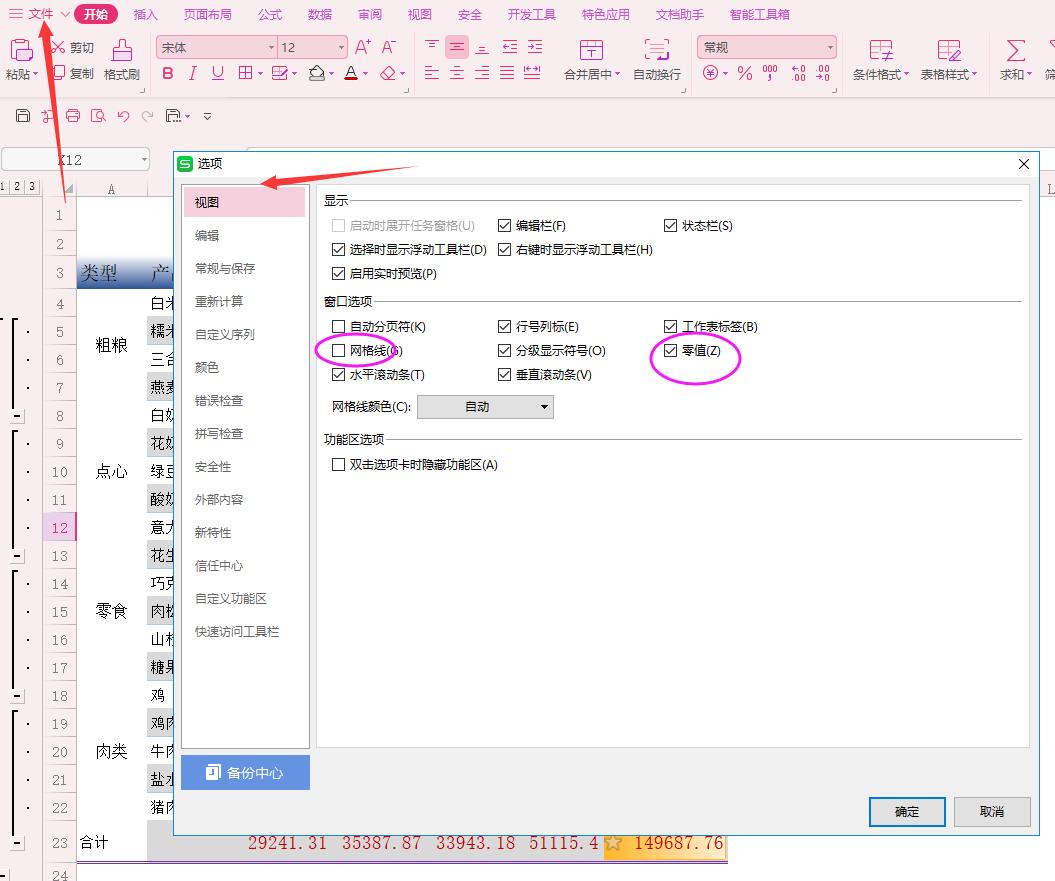1055x881 pixels.
Task: Open the 文件 menu
Action: pyautogui.click(x=40, y=14)
